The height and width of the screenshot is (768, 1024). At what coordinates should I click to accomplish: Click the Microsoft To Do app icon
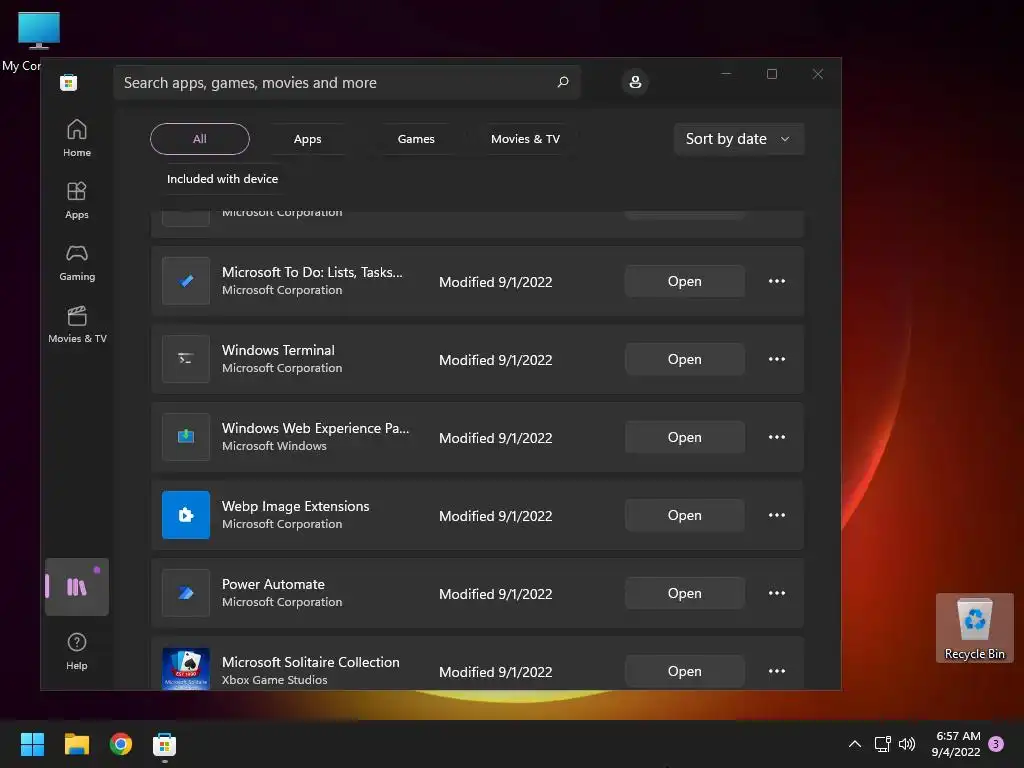pyautogui.click(x=186, y=281)
